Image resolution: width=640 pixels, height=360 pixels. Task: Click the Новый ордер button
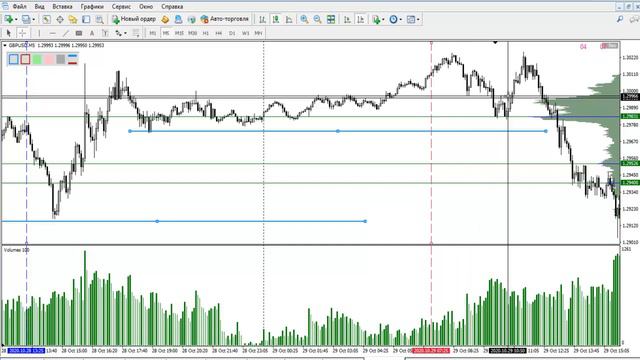[134, 19]
